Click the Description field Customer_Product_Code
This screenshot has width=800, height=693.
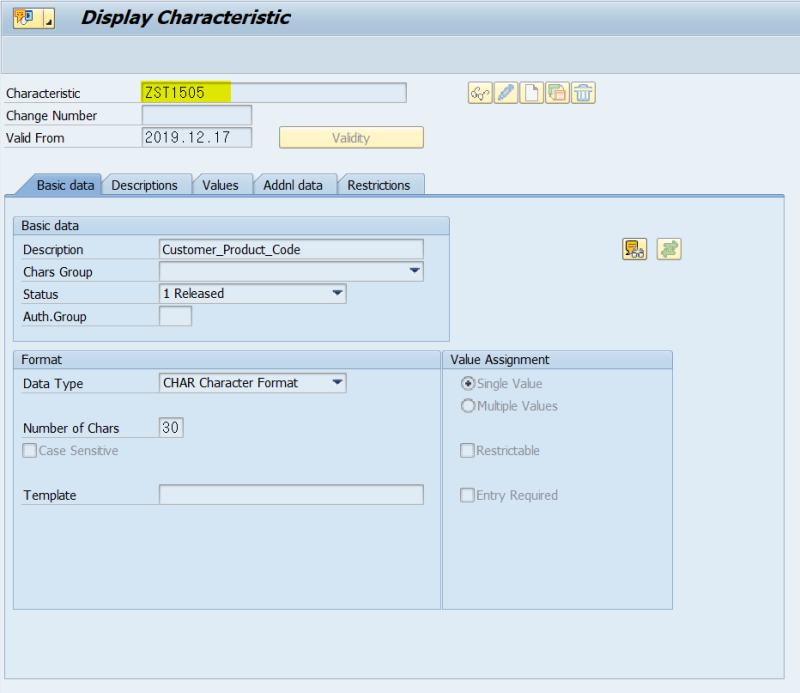click(x=291, y=250)
